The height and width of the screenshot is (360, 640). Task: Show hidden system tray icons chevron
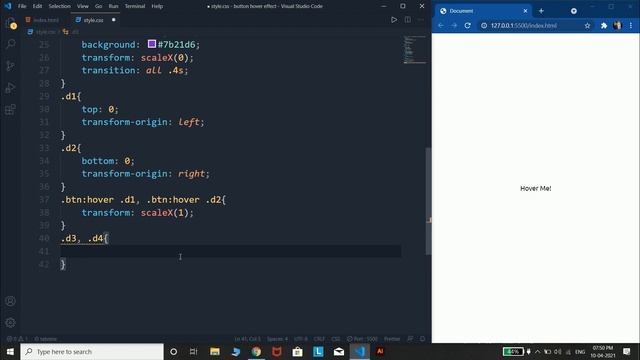[x=538, y=351]
